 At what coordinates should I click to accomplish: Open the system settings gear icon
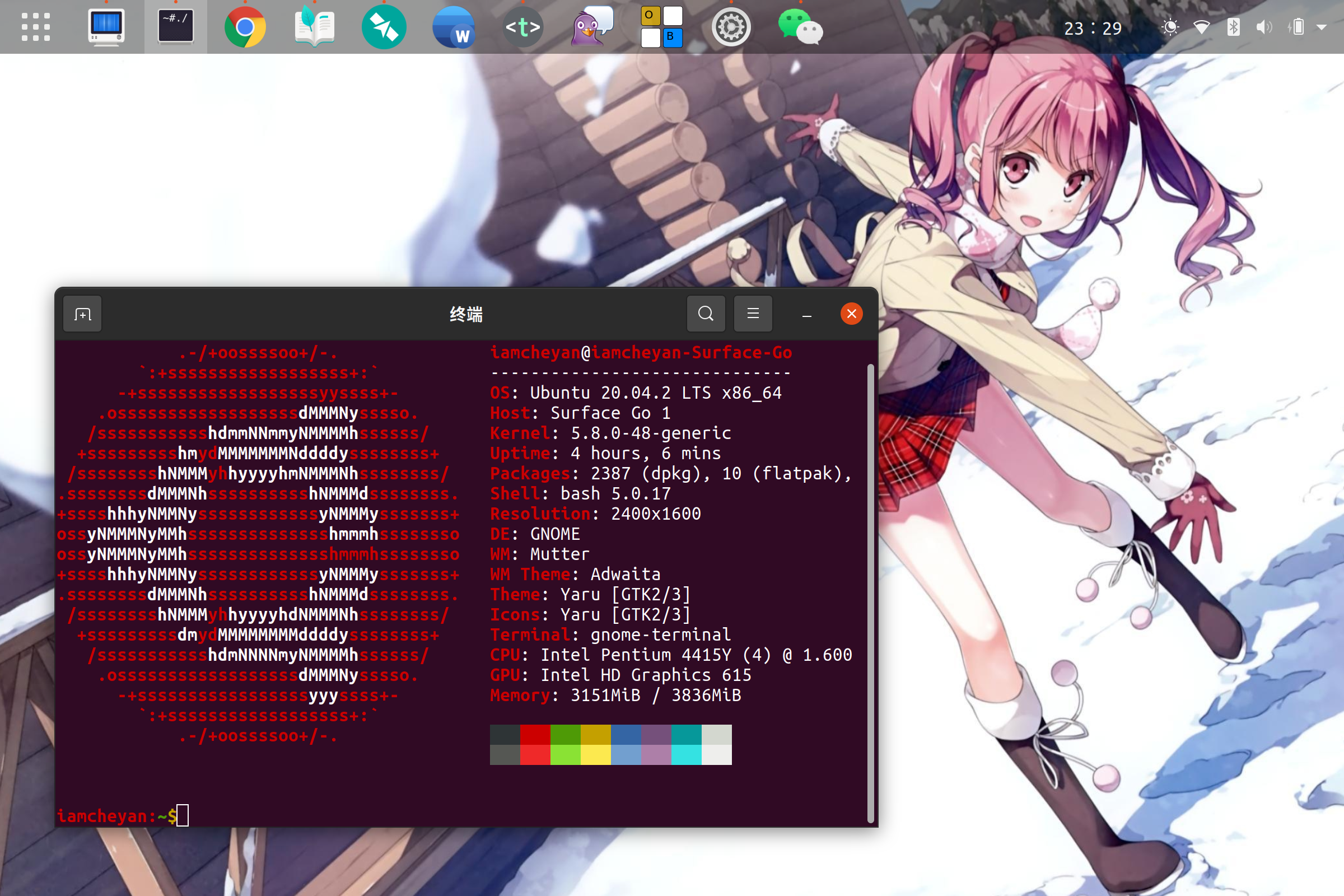pos(731,27)
